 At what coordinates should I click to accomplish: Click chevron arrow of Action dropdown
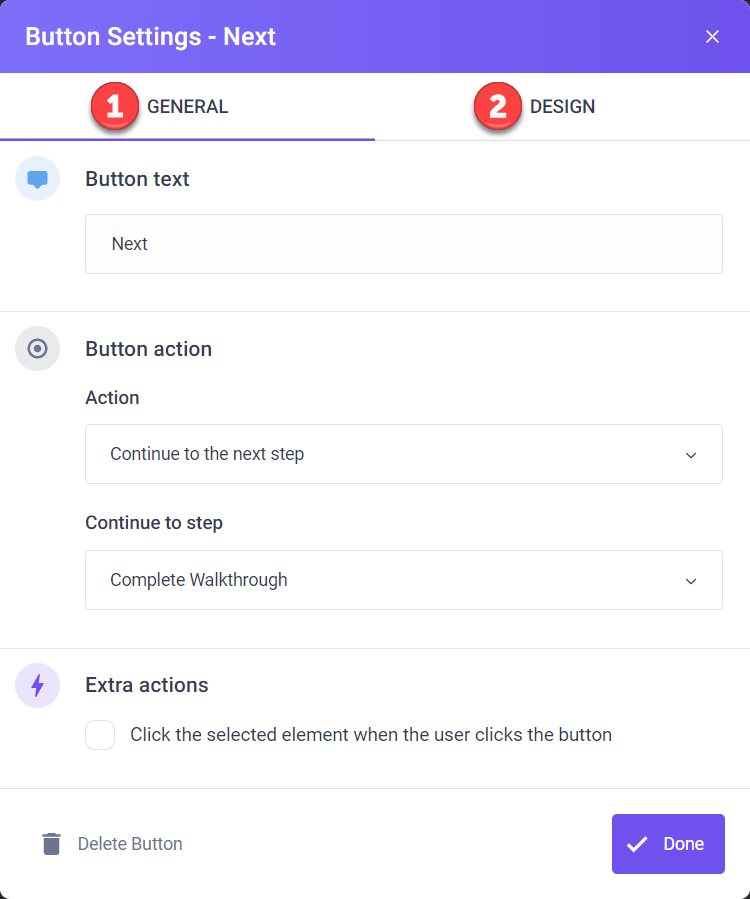[691, 455]
